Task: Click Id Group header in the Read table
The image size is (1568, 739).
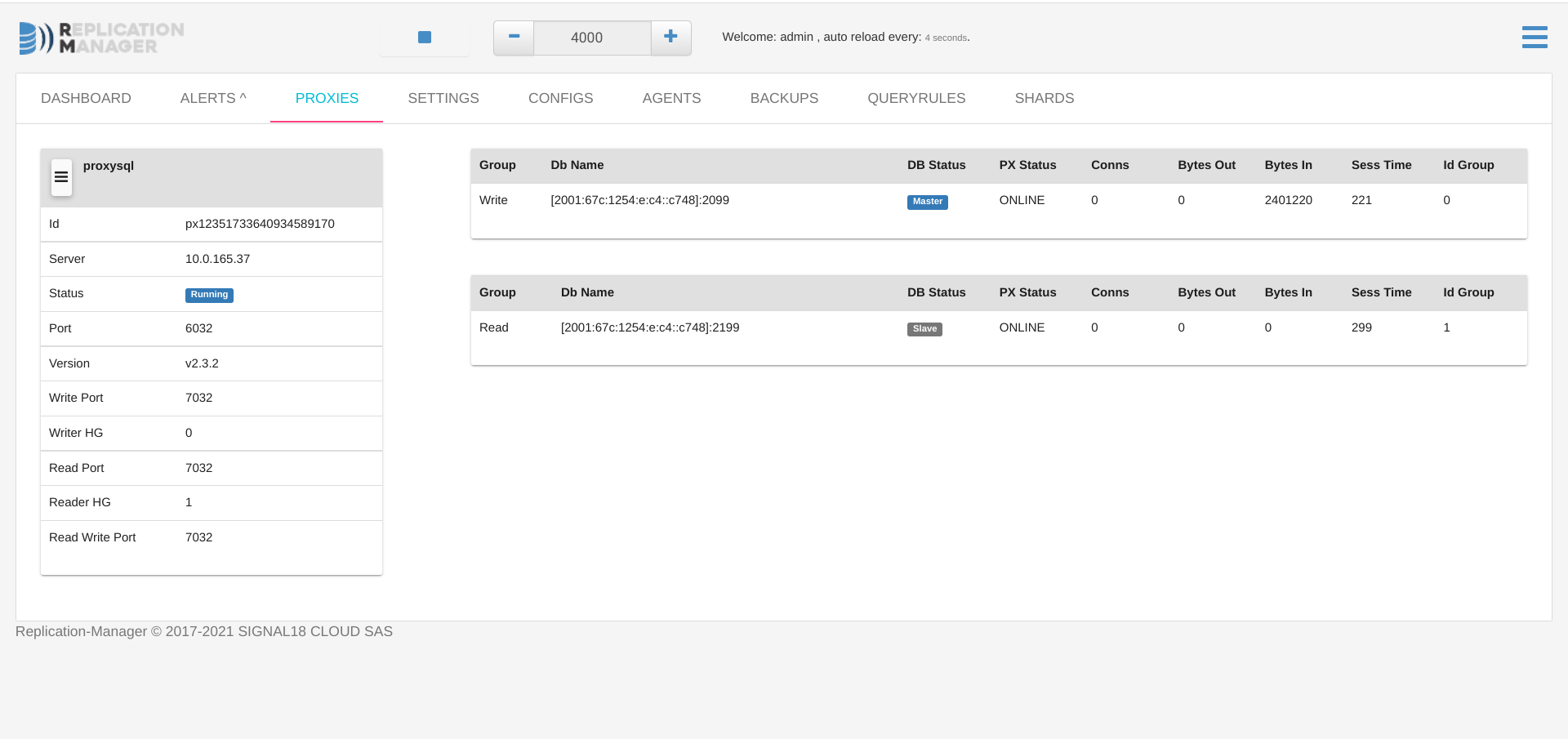Action: click(1468, 292)
